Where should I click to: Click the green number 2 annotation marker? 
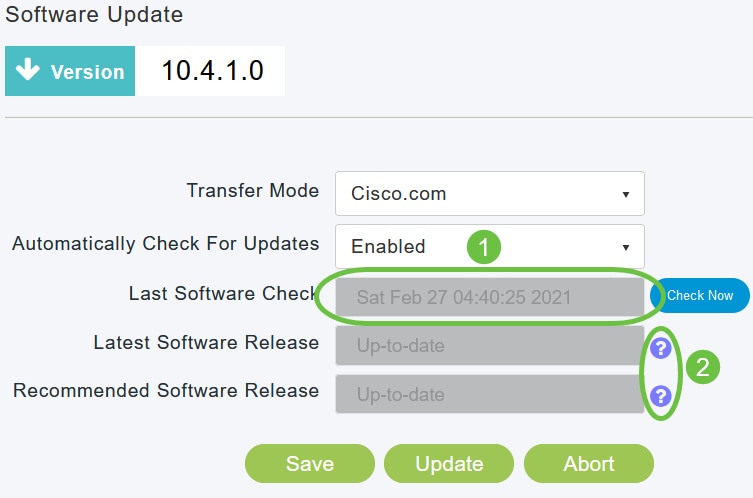pyautogui.click(x=702, y=367)
